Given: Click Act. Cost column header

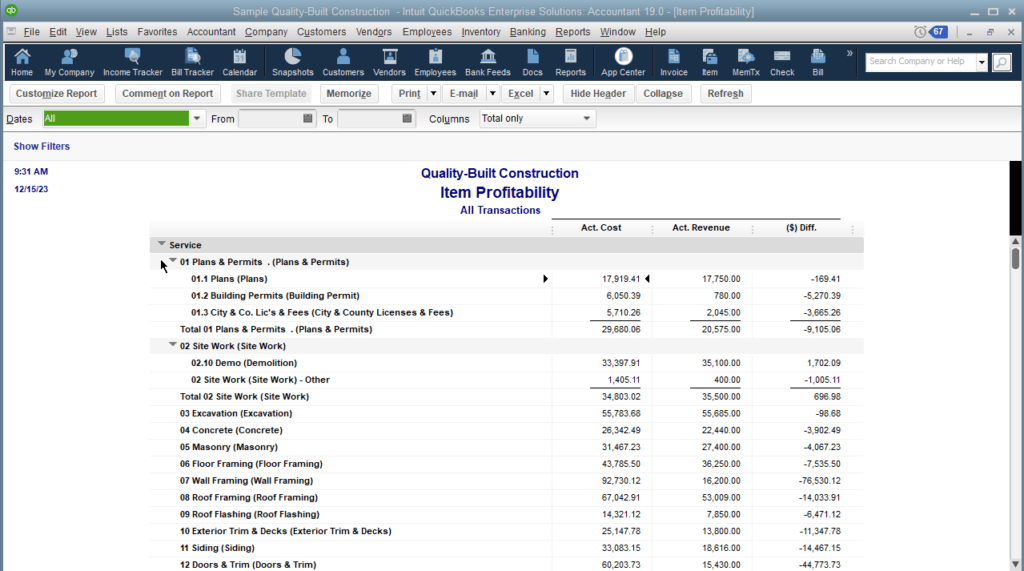Looking at the screenshot, I should pyautogui.click(x=601, y=227).
